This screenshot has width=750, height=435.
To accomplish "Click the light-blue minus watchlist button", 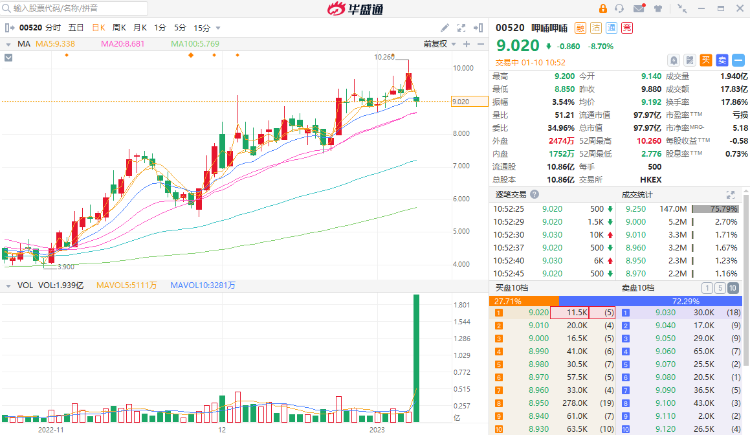I will (739, 60).
